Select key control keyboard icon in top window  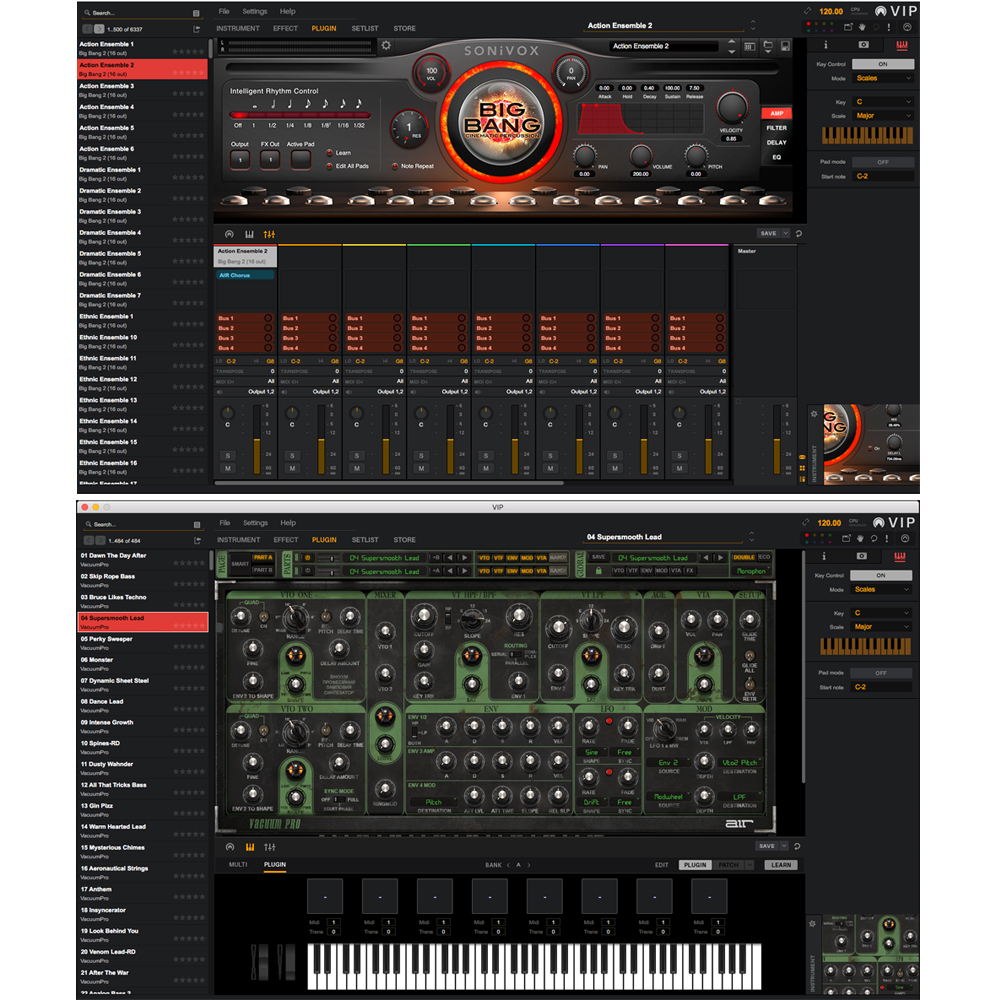coord(902,45)
